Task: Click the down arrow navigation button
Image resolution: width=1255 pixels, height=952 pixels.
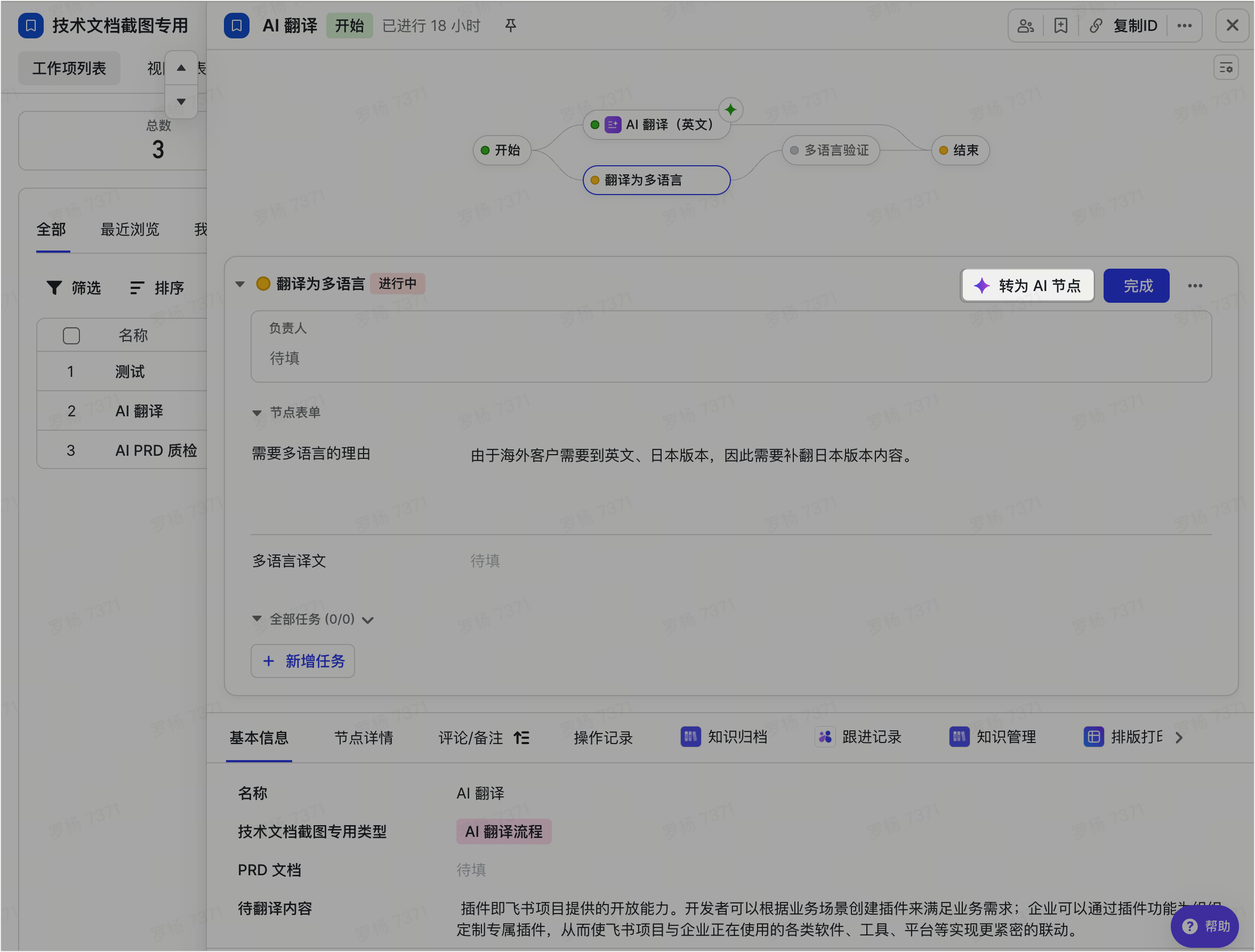Action: (x=181, y=102)
